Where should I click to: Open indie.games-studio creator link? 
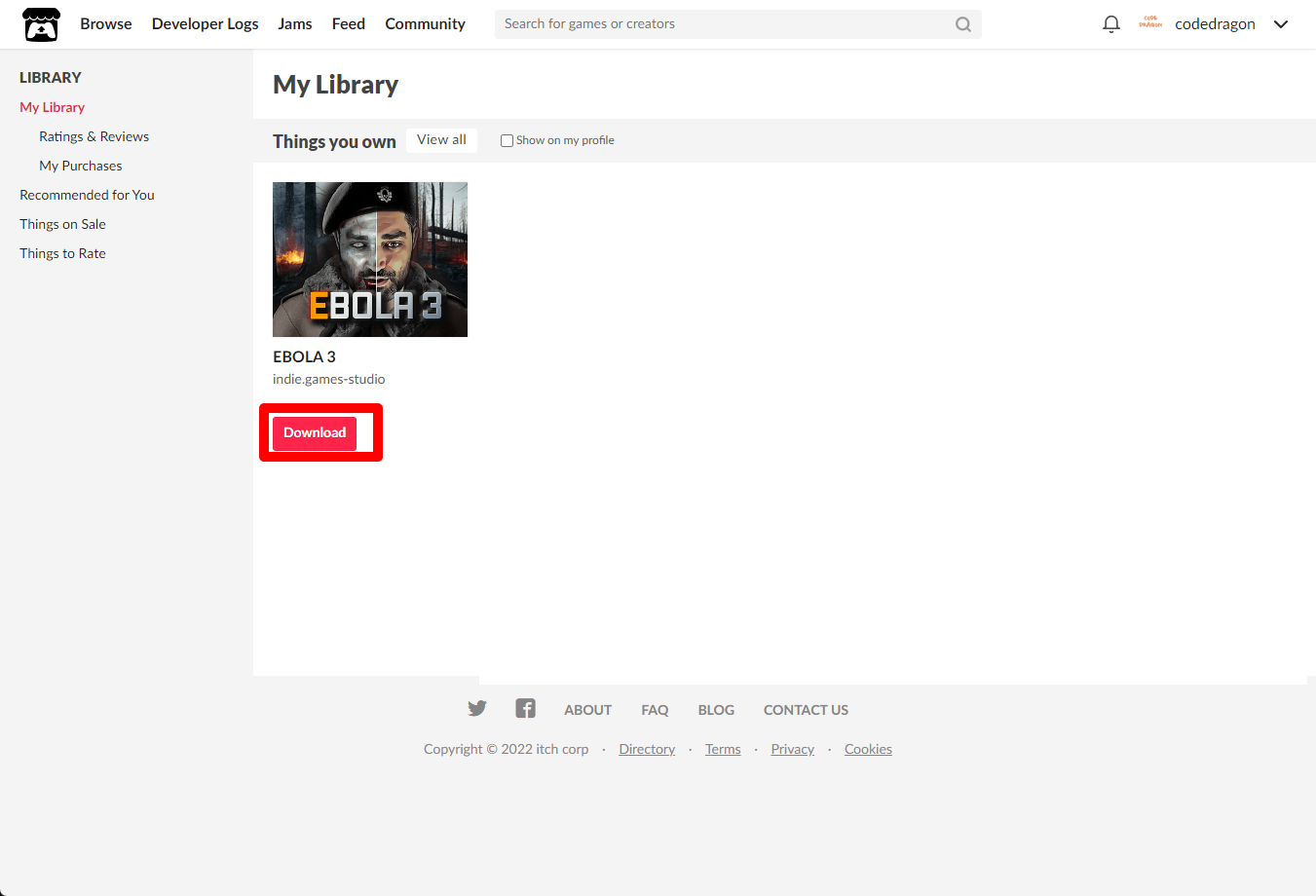point(329,379)
